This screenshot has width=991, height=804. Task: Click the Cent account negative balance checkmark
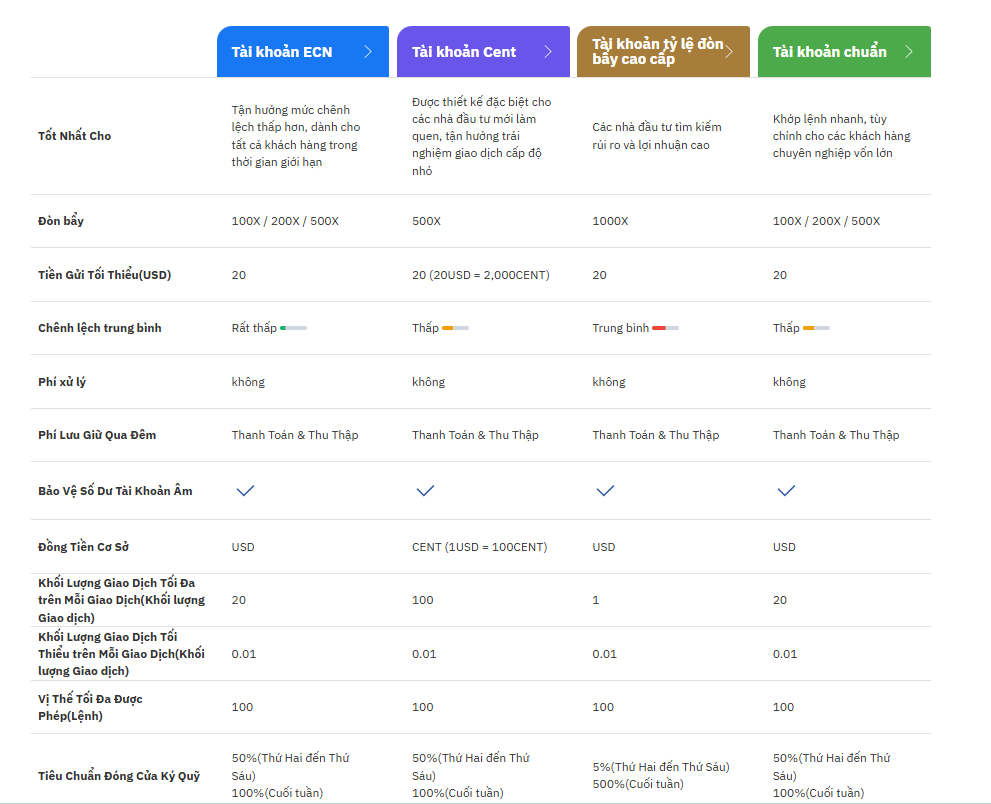click(425, 490)
